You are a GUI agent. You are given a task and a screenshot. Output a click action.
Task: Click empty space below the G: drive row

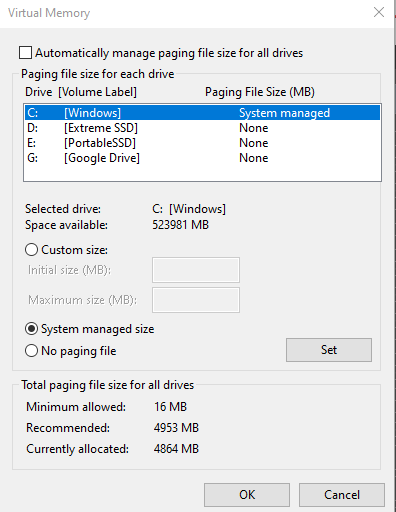click(202, 173)
